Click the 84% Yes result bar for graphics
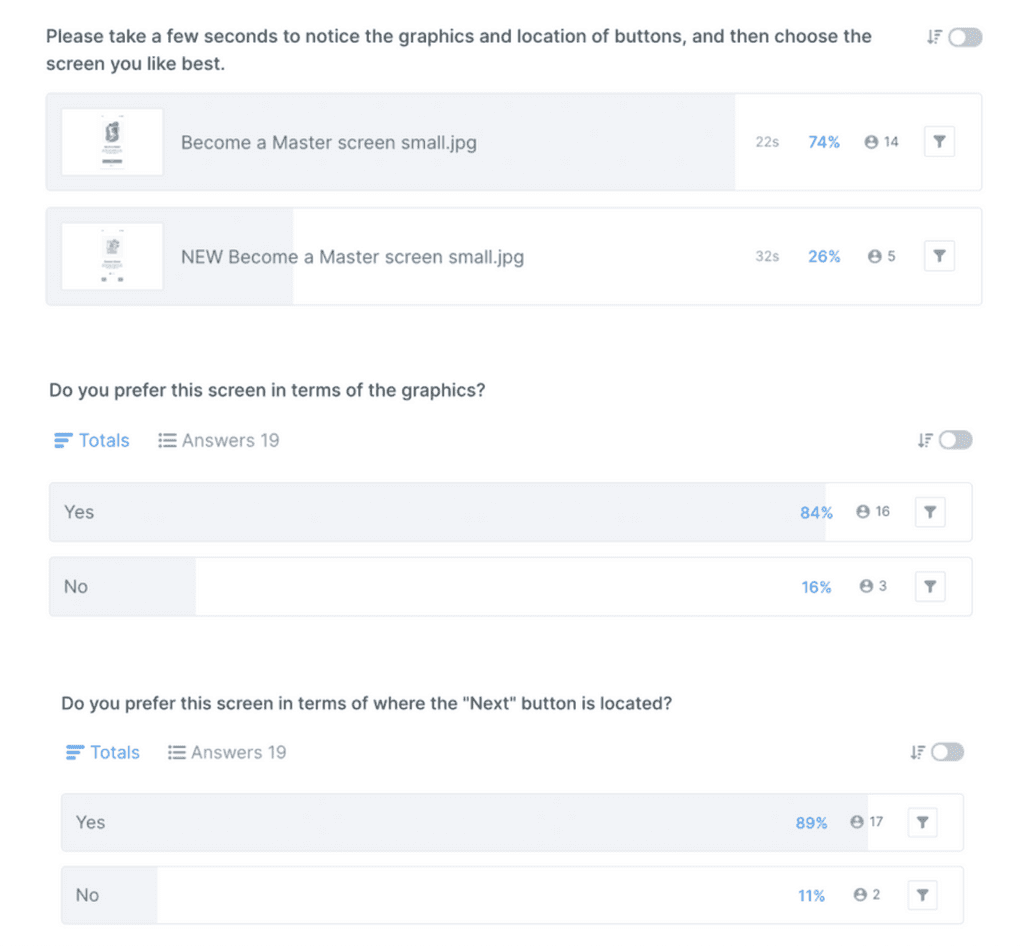Image resolution: width=1024 pixels, height=946 pixels. (x=816, y=512)
